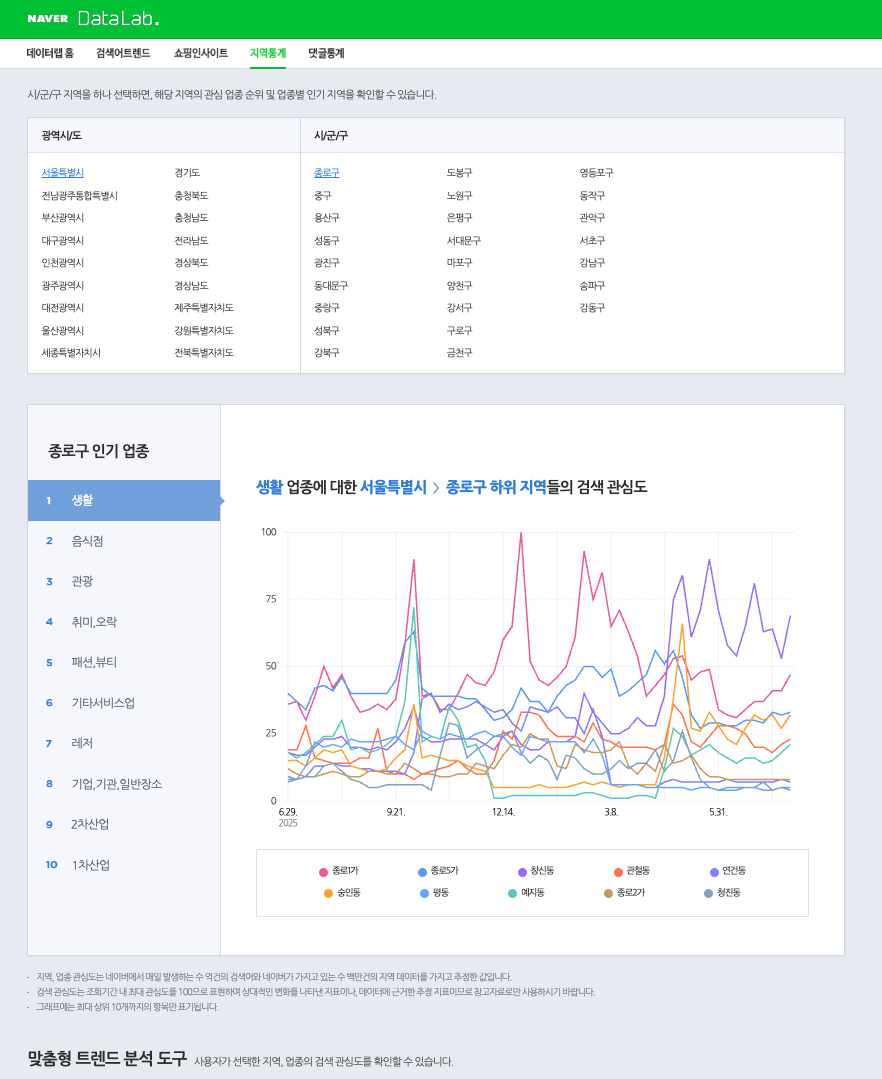Select 레저 category
The width and height of the screenshot is (882, 1079).
[x=124, y=743]
